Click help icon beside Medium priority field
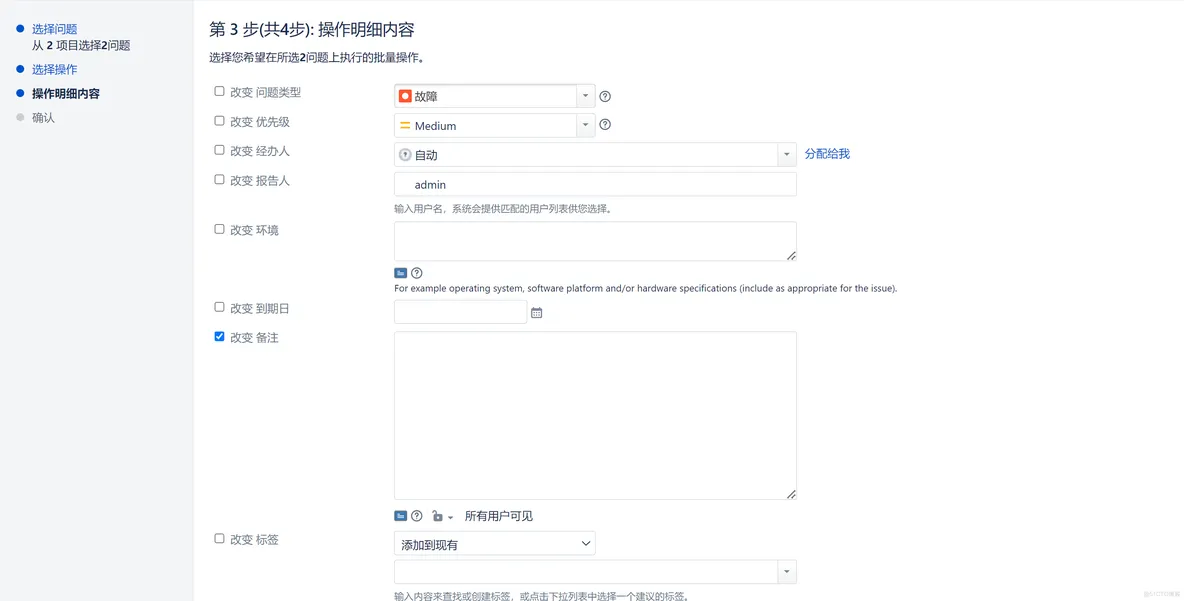1184x601 pixels. coord(605,125)
